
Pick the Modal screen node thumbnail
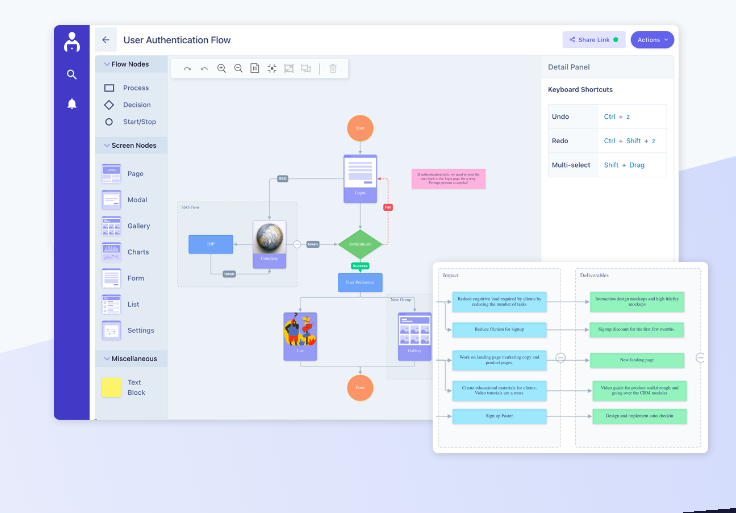point(111,200)
